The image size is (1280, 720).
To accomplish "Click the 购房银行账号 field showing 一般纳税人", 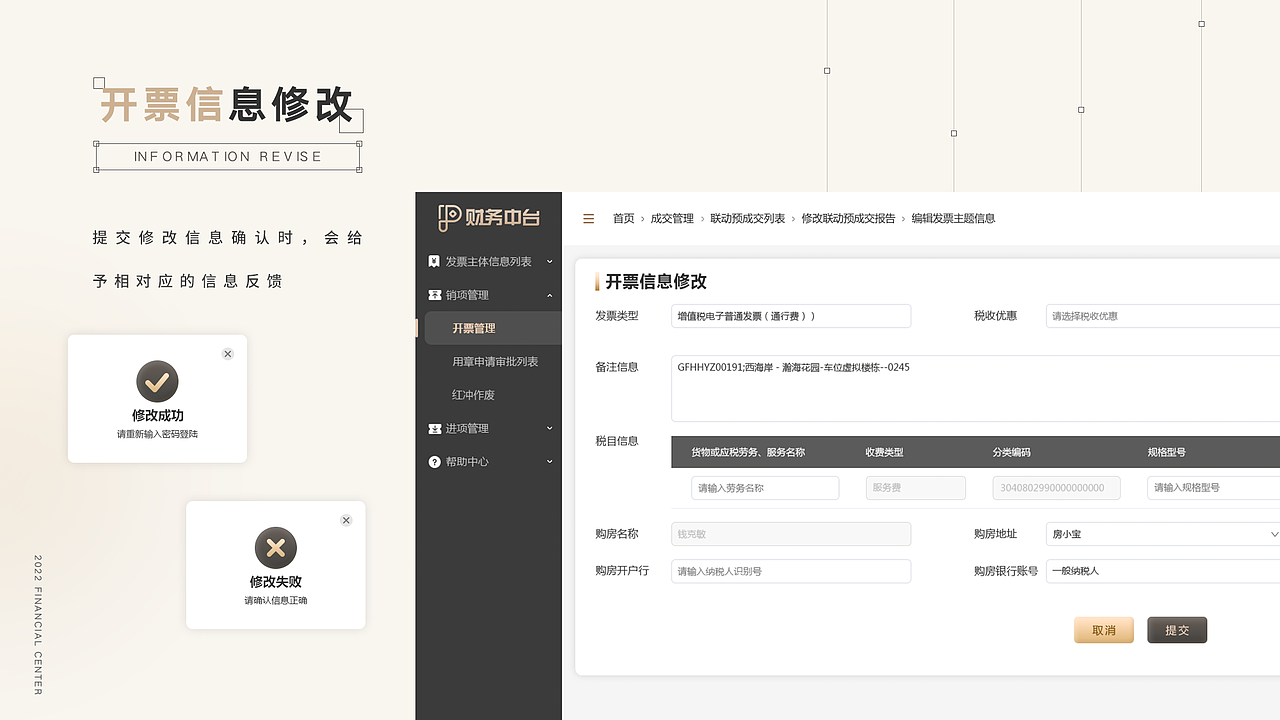I will click(x=1163, y=571).
